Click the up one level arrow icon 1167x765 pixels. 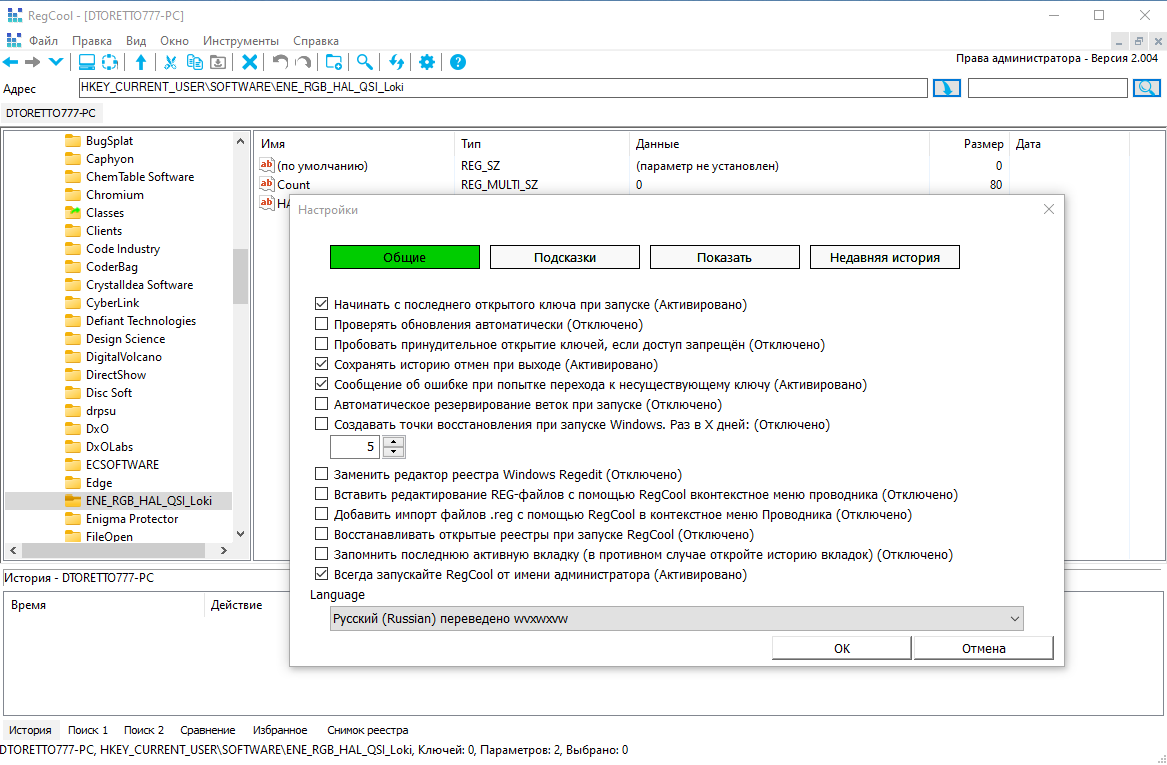pos(141,63)
